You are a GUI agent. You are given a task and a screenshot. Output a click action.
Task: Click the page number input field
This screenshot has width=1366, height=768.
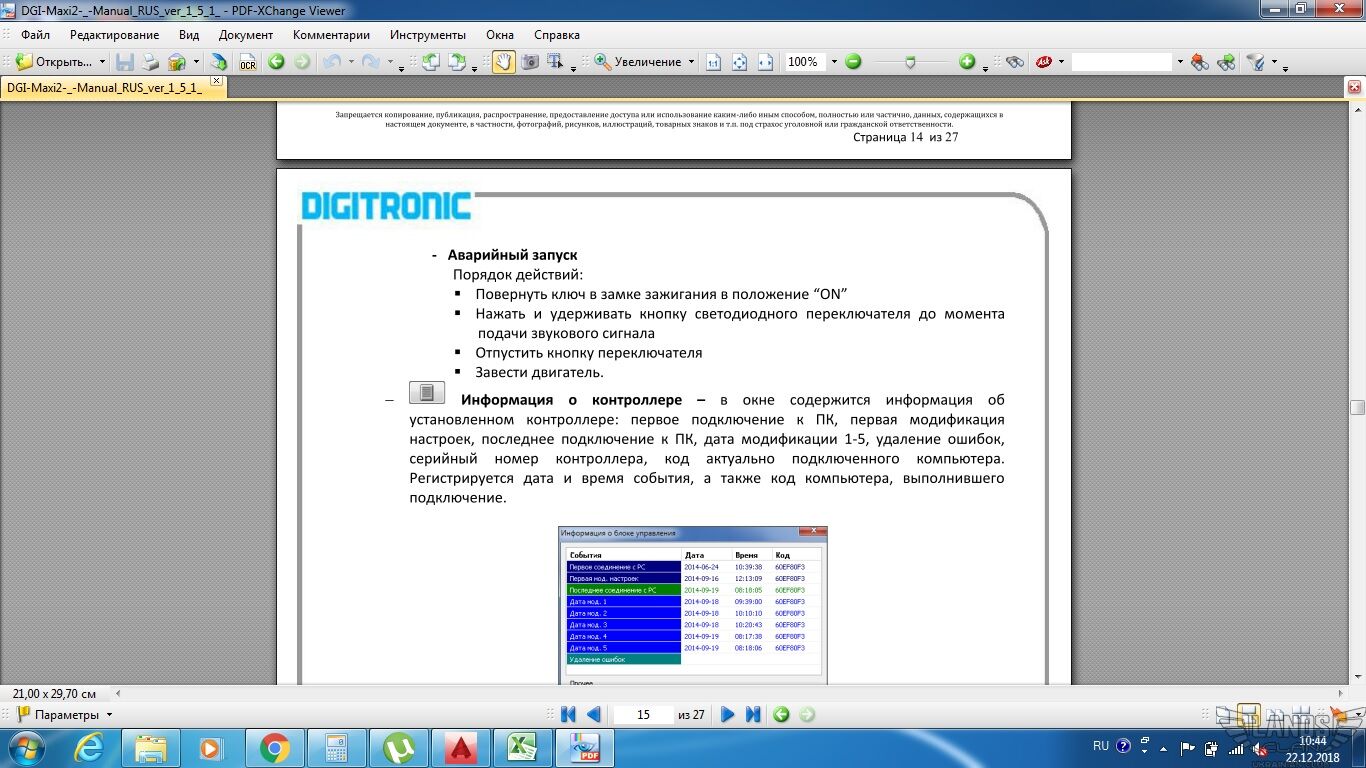coord(643,714)
